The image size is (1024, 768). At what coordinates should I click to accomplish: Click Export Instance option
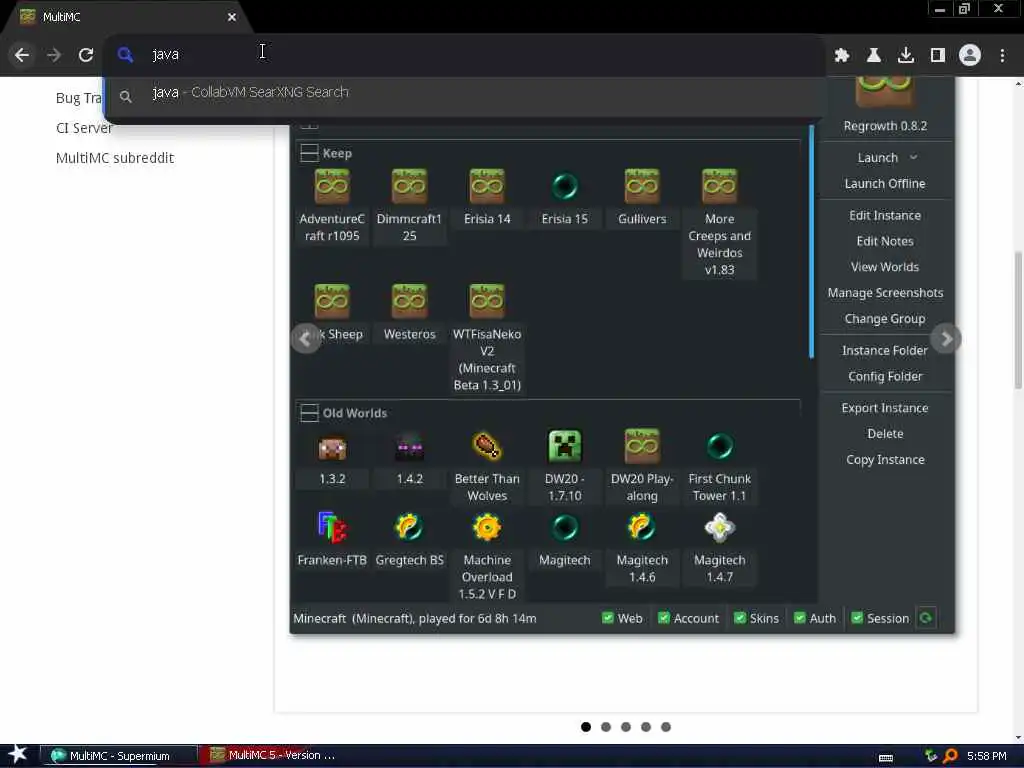click(x=885, y=408)
